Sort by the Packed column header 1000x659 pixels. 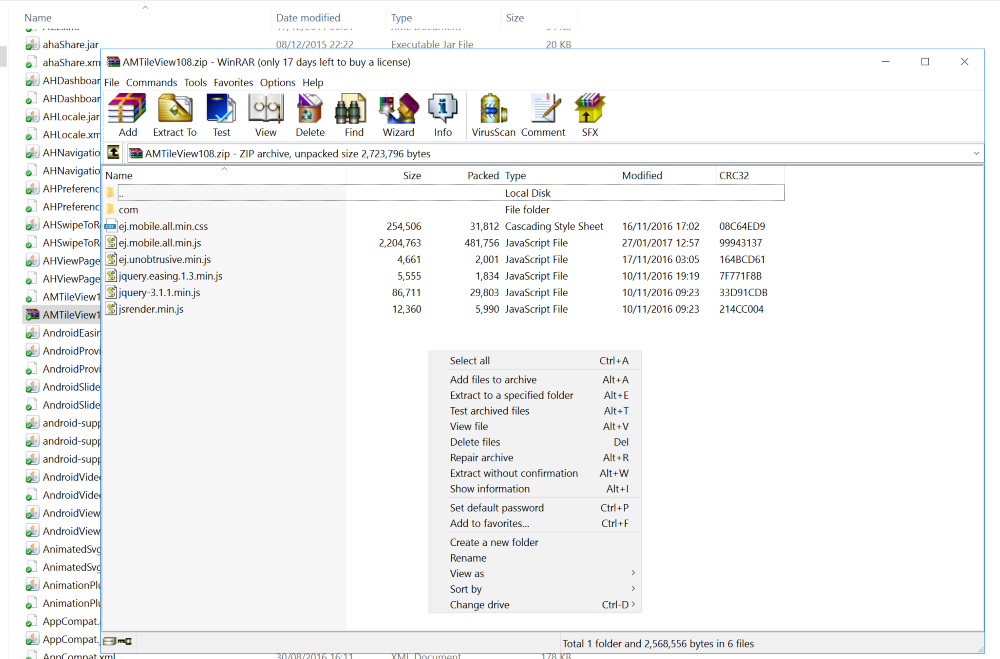tap(464, 175)
